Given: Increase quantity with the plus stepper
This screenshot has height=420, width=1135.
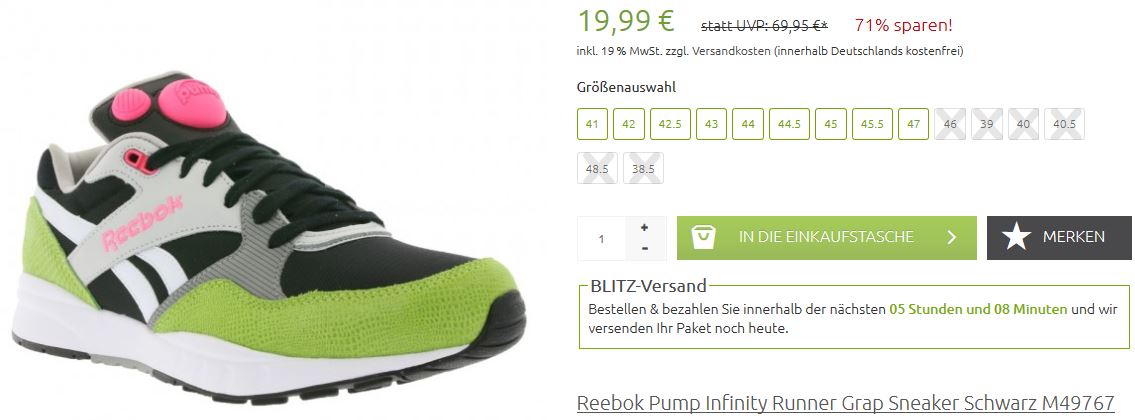Looking at the screenshot, I should point(644,227).
